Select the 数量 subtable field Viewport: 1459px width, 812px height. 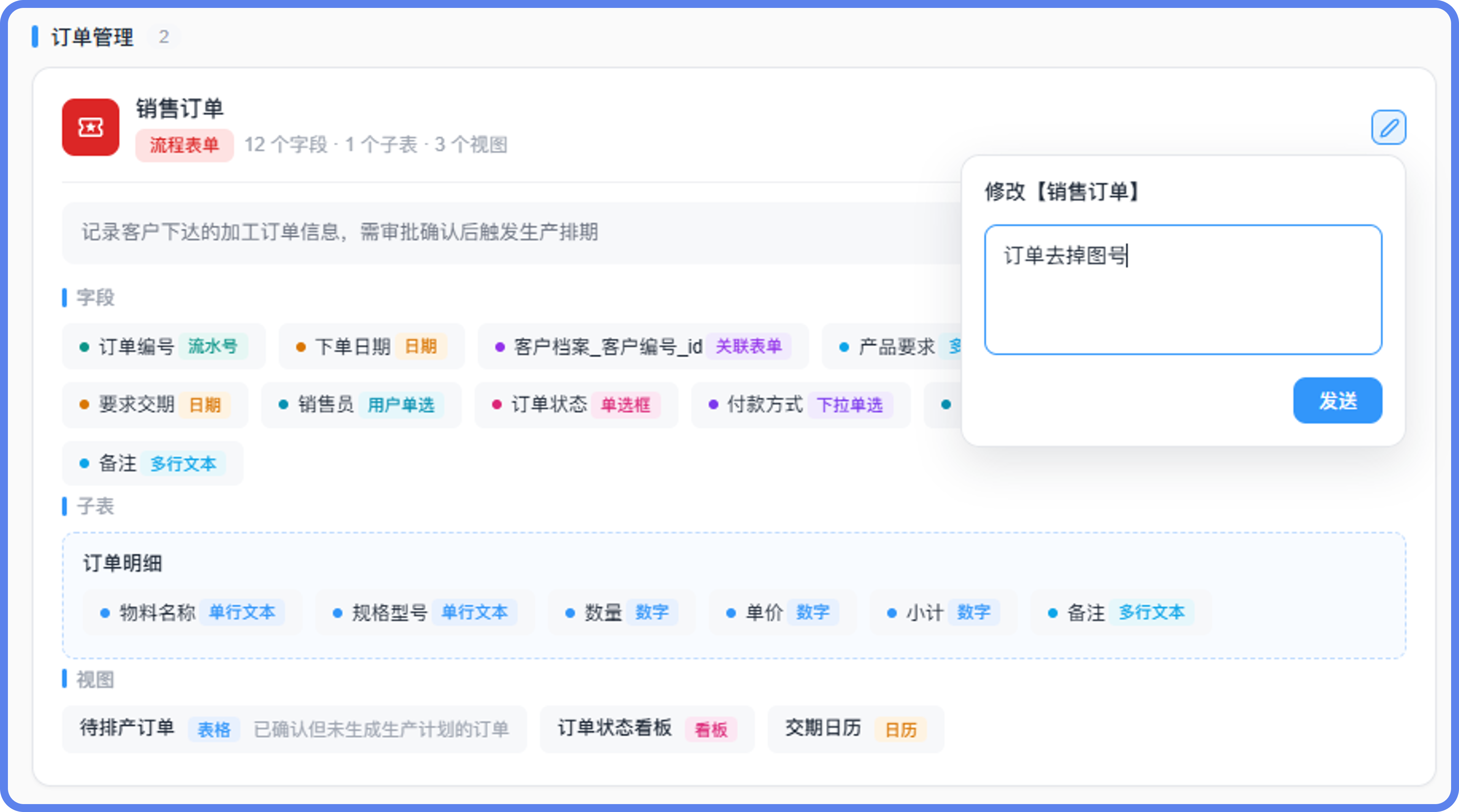[x=621, y=612]
